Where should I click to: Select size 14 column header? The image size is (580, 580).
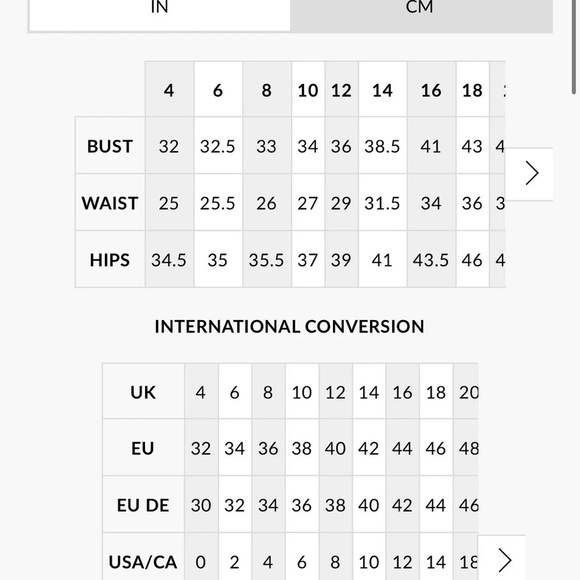pyautogui.click(x=382, y=89)
